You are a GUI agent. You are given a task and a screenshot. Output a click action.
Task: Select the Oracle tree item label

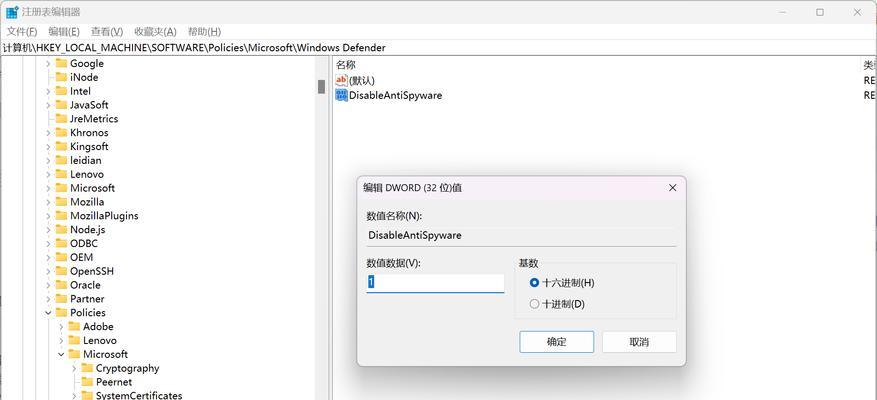85,285
